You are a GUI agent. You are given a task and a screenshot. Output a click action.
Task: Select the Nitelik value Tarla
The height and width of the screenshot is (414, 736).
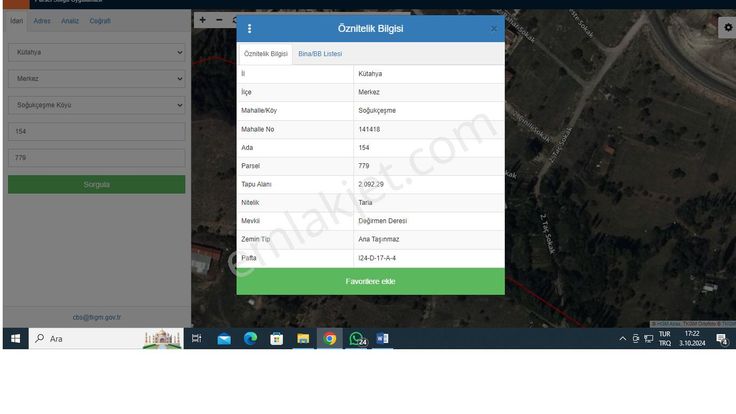[365, 203]
